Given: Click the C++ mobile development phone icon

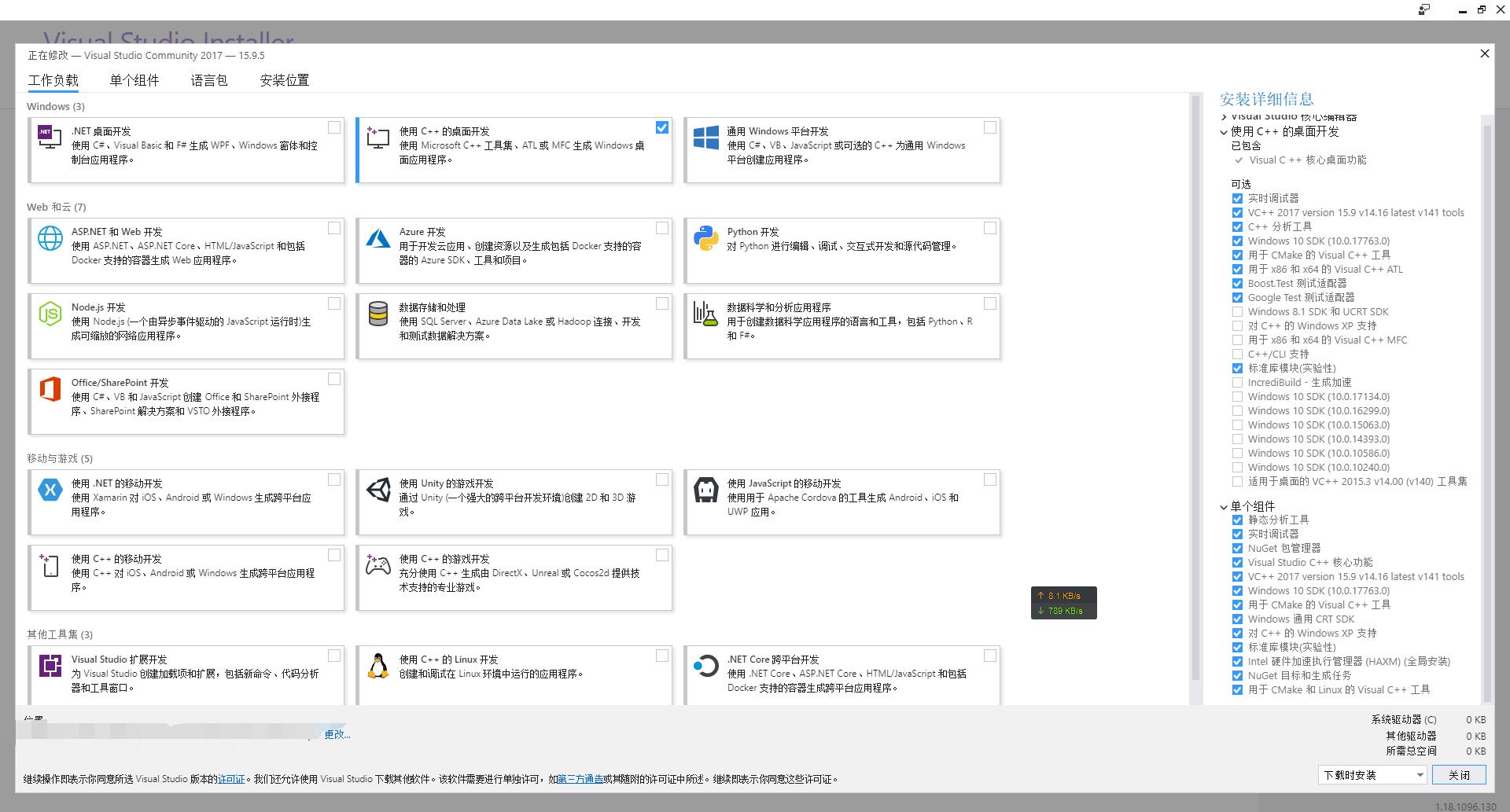Looking at the screenshot, I should 50,565.
